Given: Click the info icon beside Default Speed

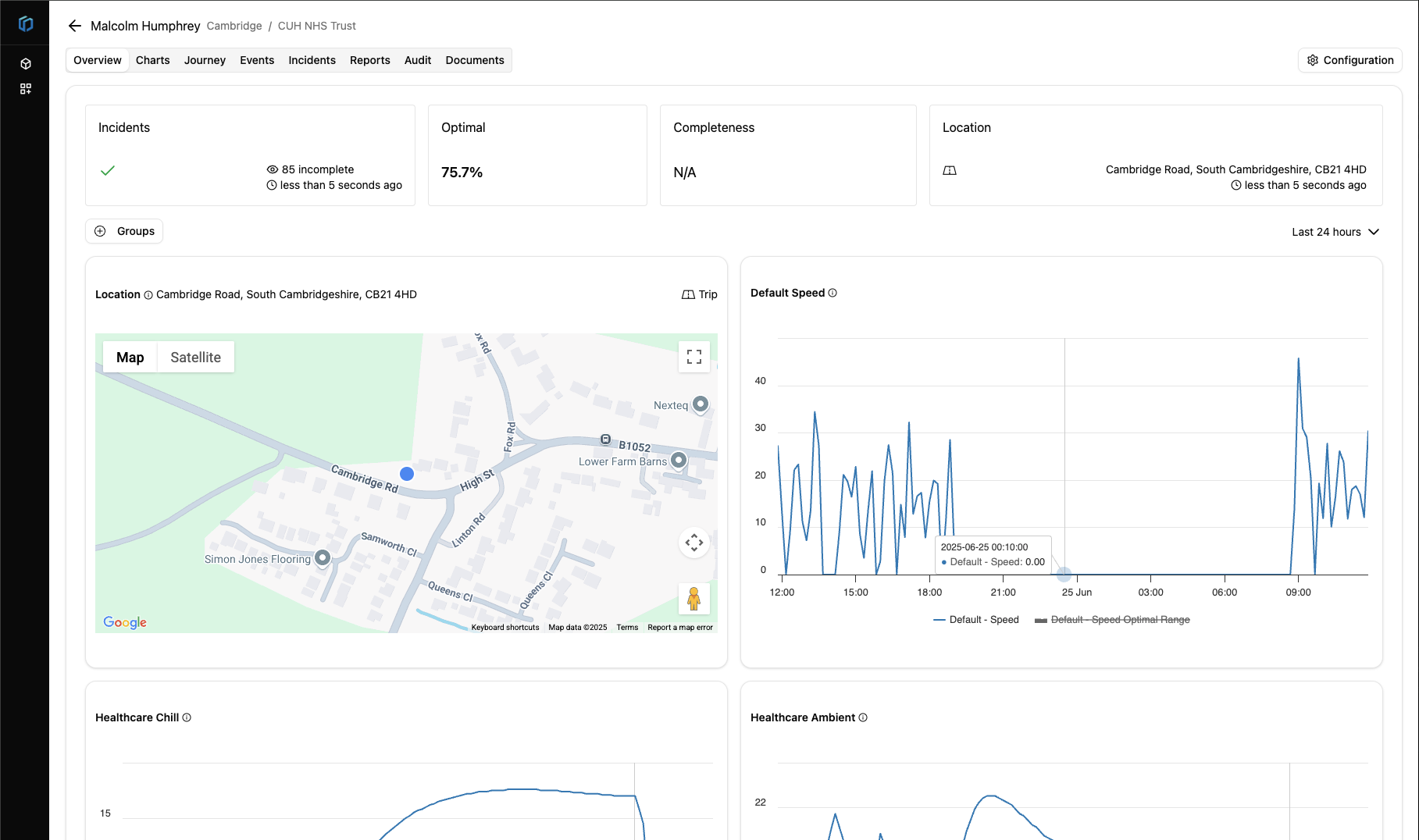Looking at the screenshot, I should pos(832,293).
